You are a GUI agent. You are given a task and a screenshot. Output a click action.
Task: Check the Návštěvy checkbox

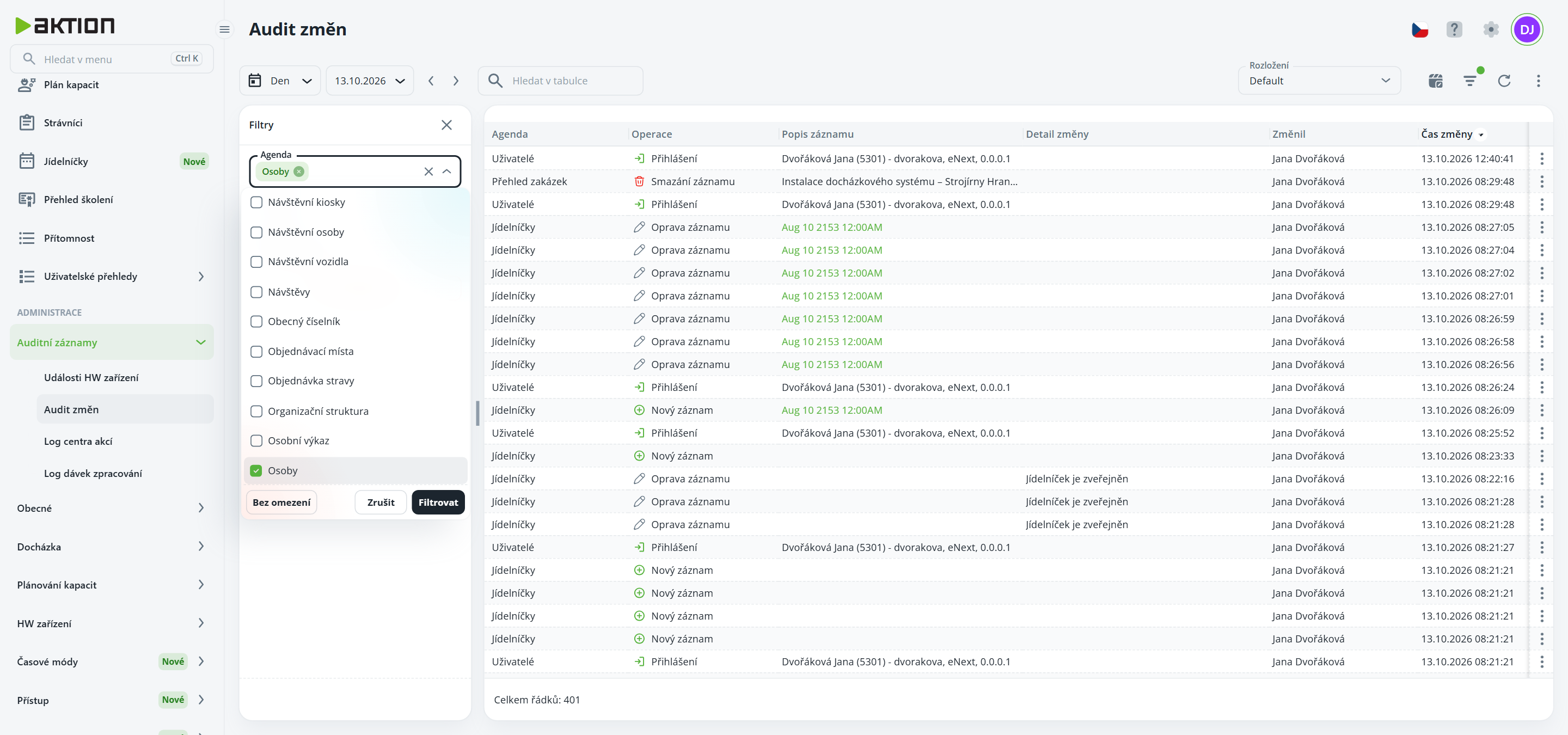pyautogui.click(x=256, y=292)
